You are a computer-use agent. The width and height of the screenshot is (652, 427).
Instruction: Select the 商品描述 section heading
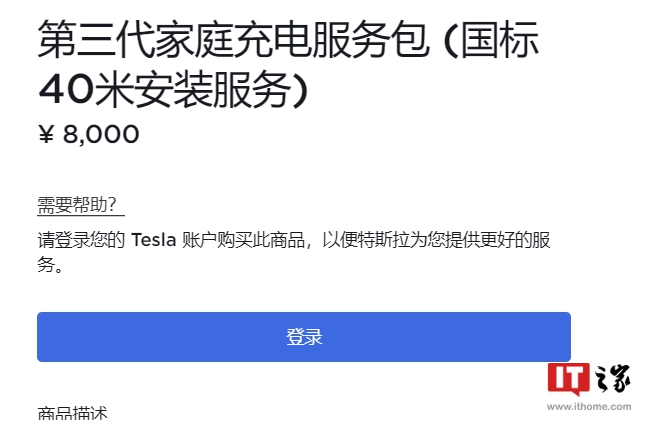[72, 414]
